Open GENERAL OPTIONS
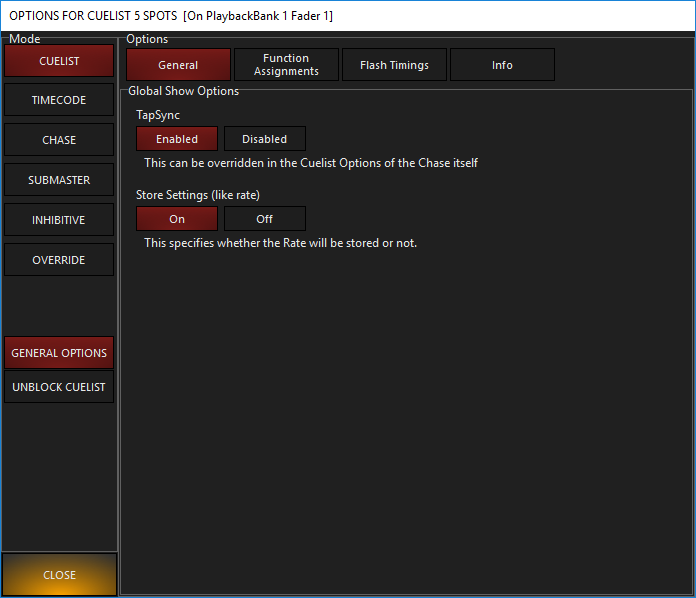 pos(59,353)
